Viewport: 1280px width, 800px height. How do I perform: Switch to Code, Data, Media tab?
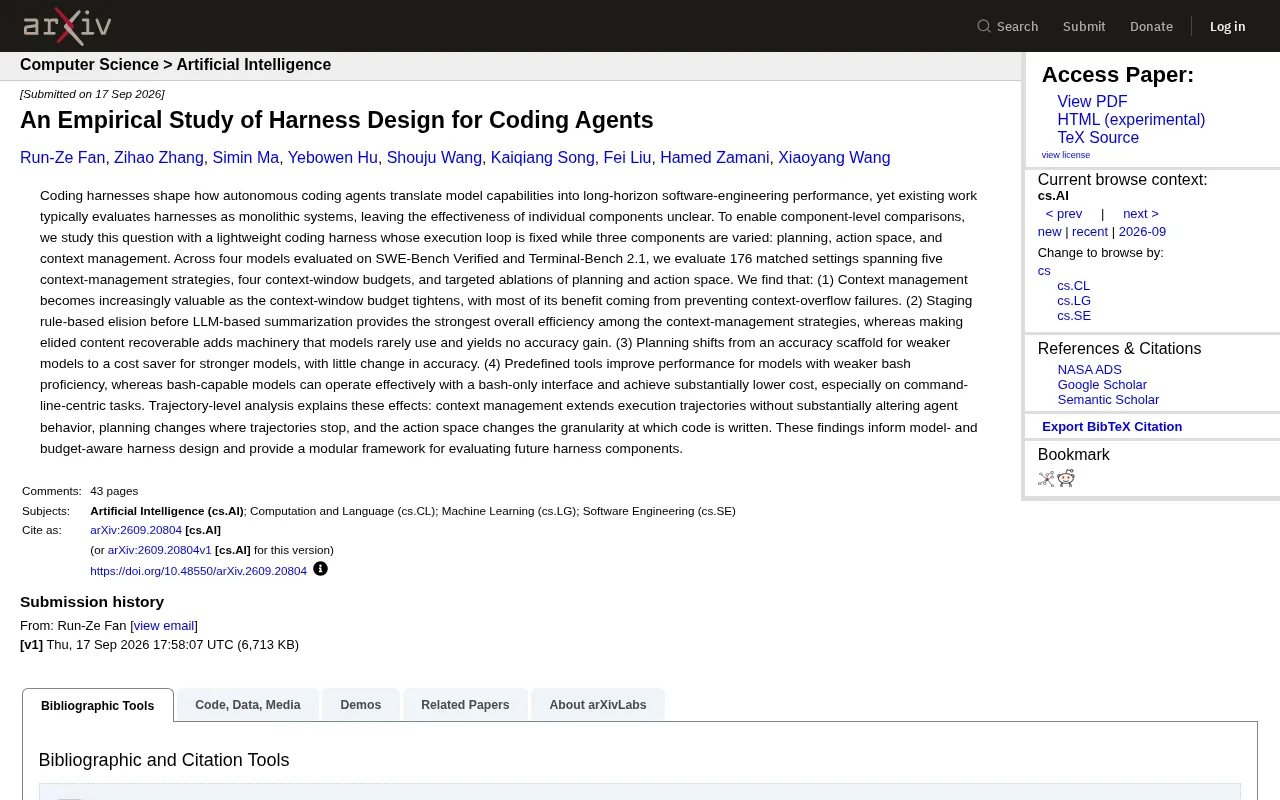[x=248, y=705]
